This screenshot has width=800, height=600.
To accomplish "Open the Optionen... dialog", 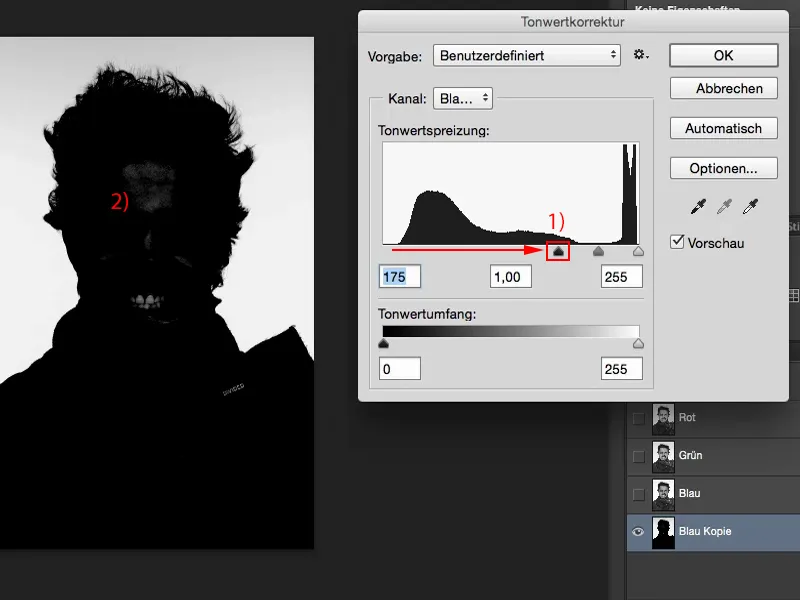I will click(723, 168).
